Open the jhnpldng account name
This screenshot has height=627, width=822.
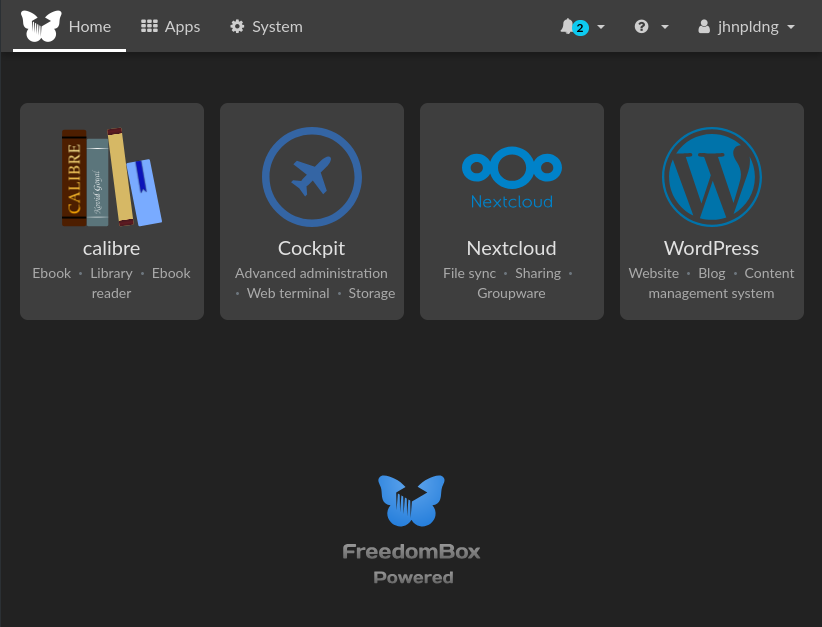tap(748, 27)
